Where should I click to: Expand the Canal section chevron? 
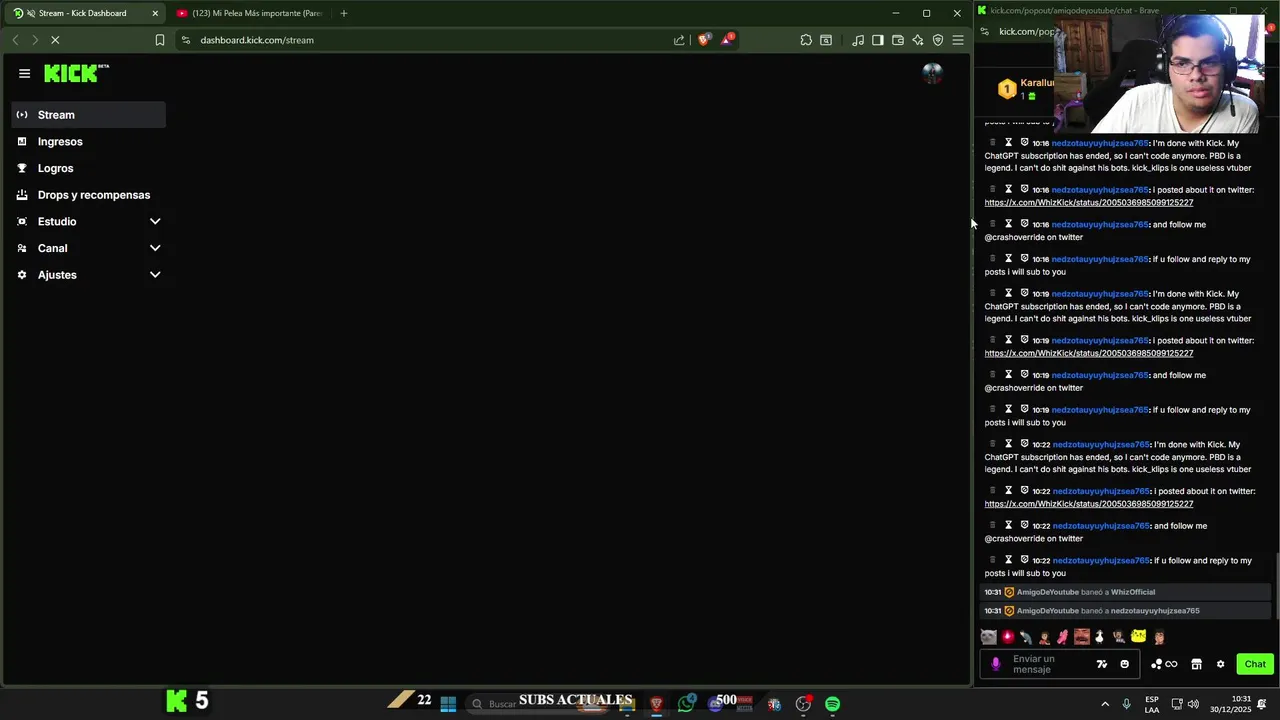point(155,248)
